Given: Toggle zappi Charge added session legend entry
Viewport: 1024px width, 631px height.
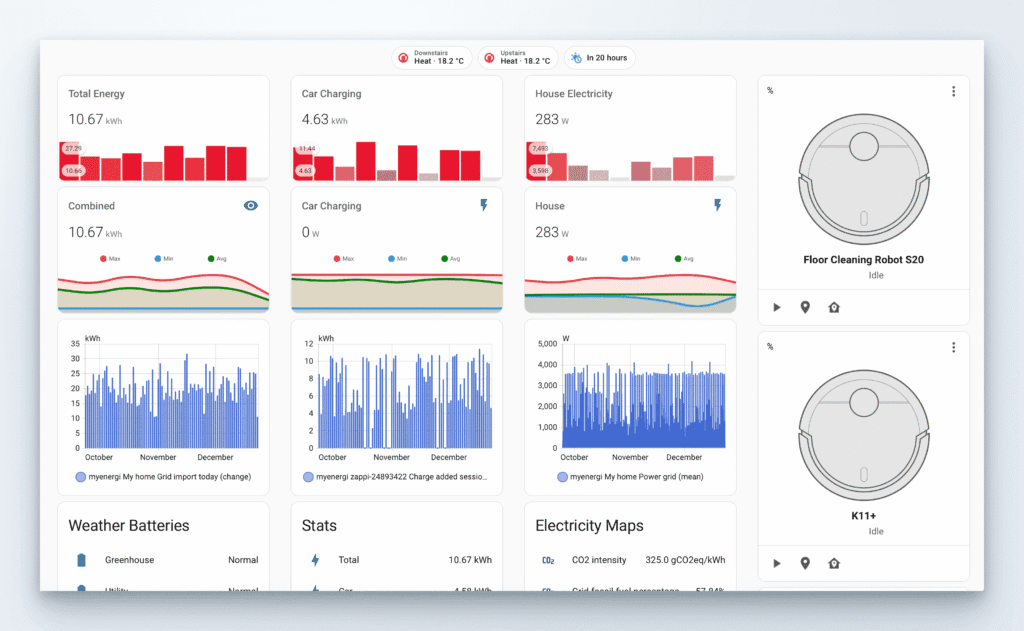Looking at the screenshot, I should [x=396, y=477].
